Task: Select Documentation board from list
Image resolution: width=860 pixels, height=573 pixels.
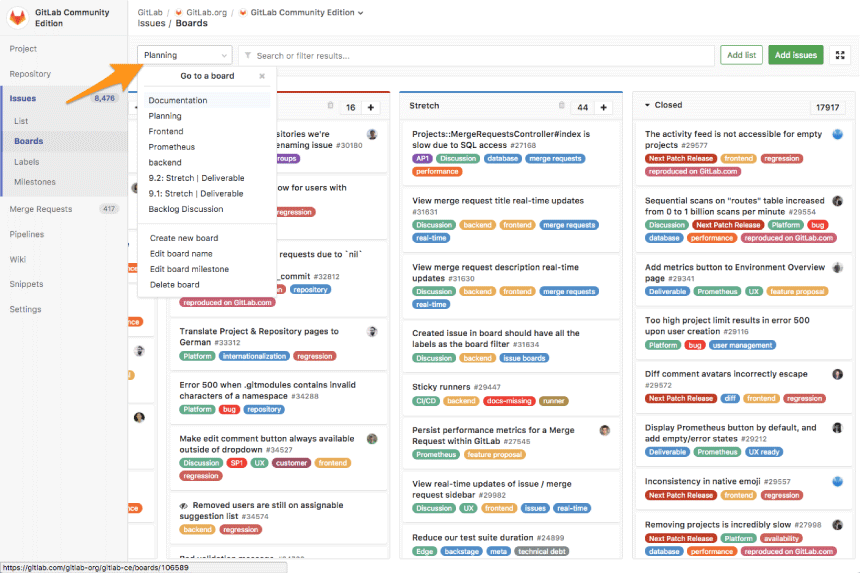Action: [x=207, y=100]
